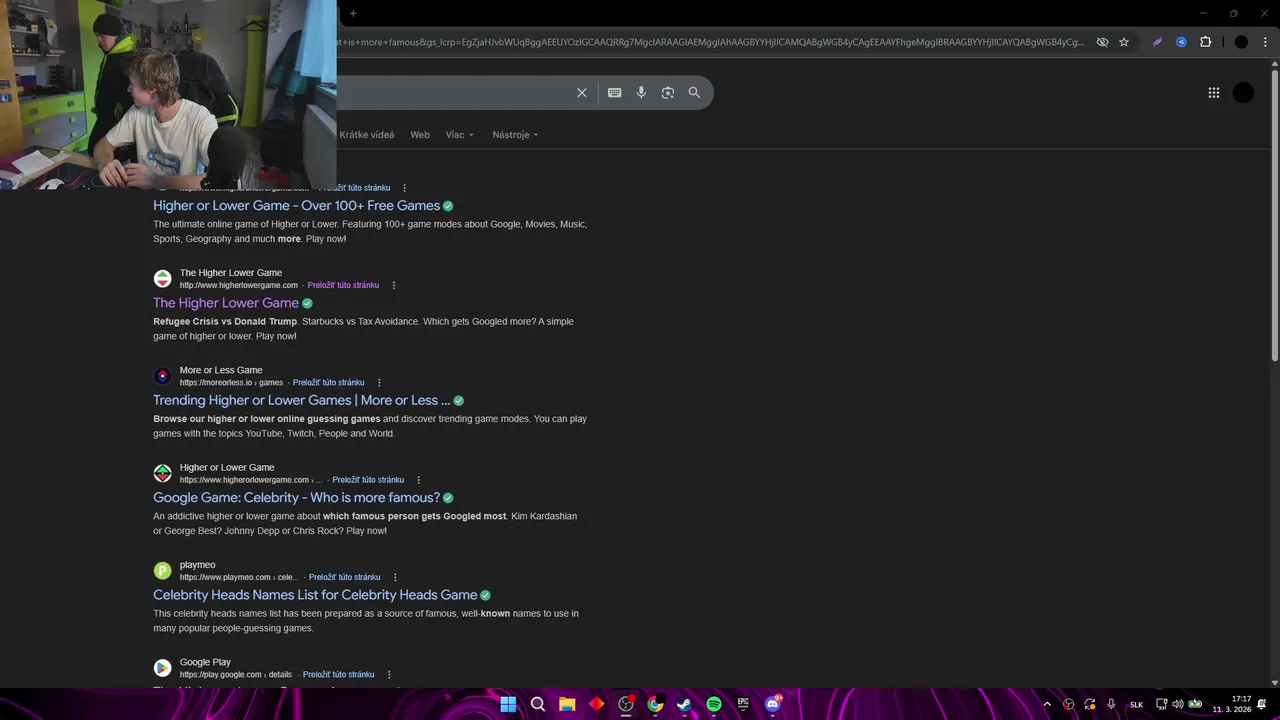Open options for Google Game Celebrity result

pos(418,480)
